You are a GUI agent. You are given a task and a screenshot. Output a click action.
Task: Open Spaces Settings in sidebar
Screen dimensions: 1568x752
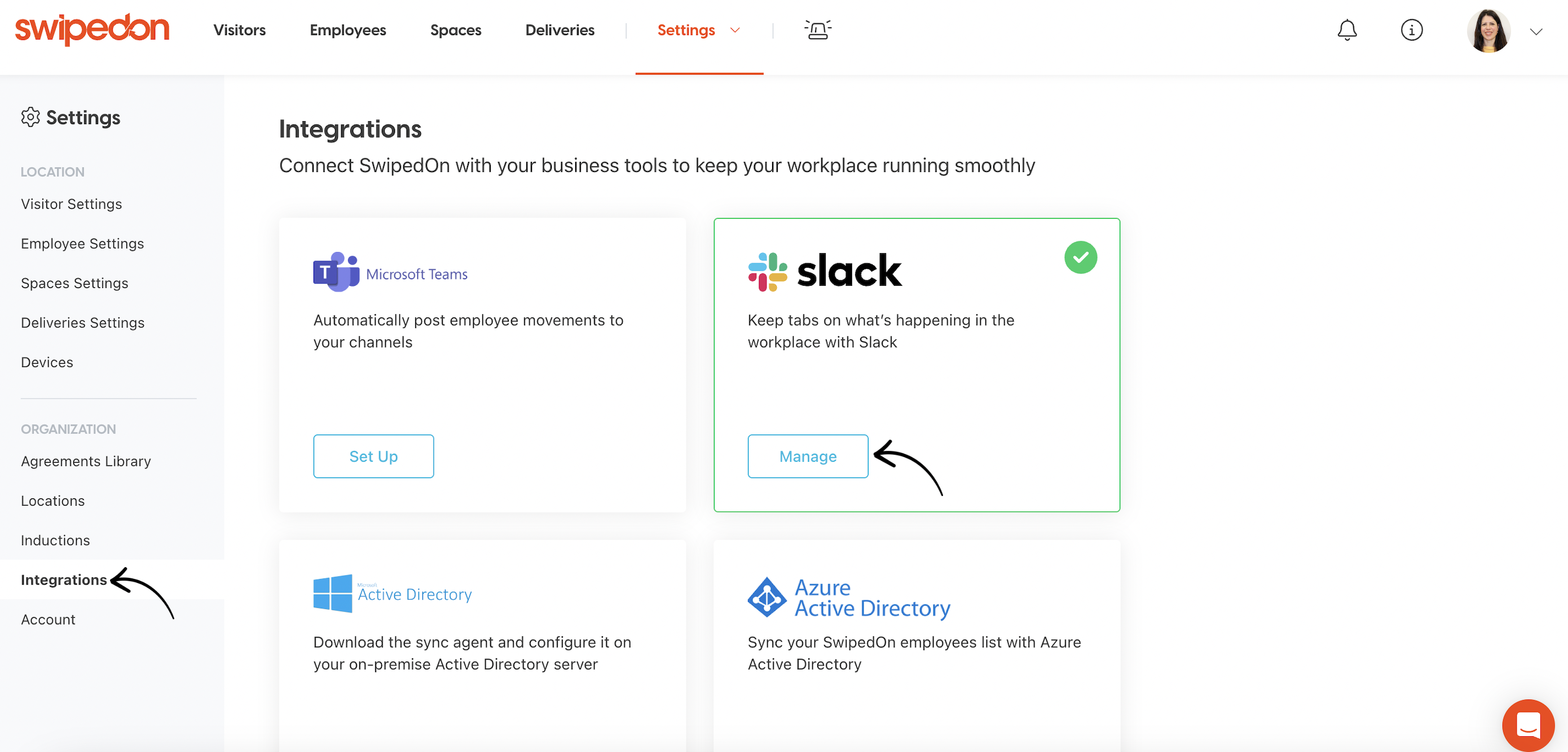(74, 283)
